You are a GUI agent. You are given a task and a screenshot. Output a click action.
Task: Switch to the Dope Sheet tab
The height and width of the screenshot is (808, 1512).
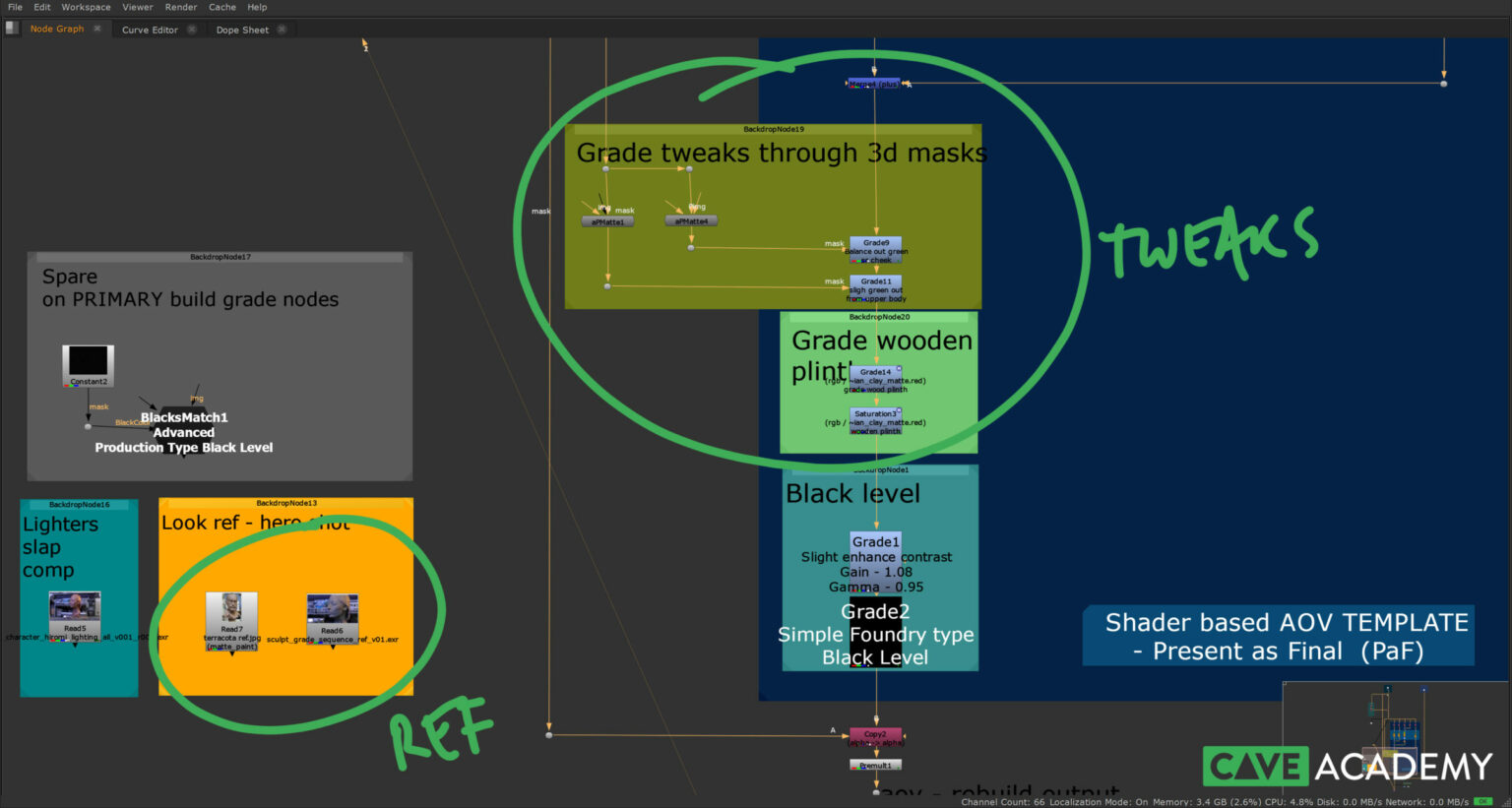(x=242, y=30)
